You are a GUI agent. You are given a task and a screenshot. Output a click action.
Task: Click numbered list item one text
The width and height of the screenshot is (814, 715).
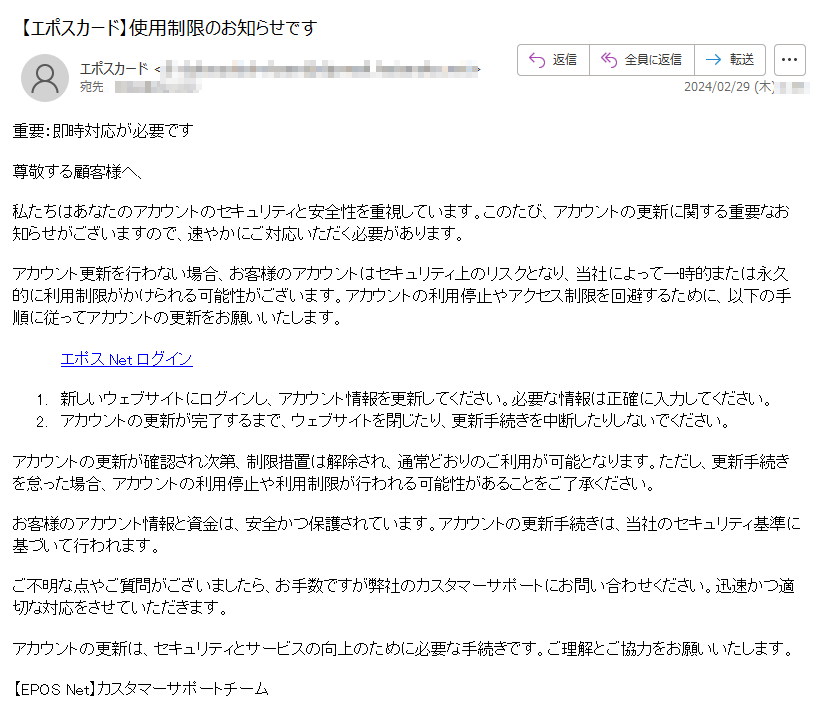pos(416,399)
